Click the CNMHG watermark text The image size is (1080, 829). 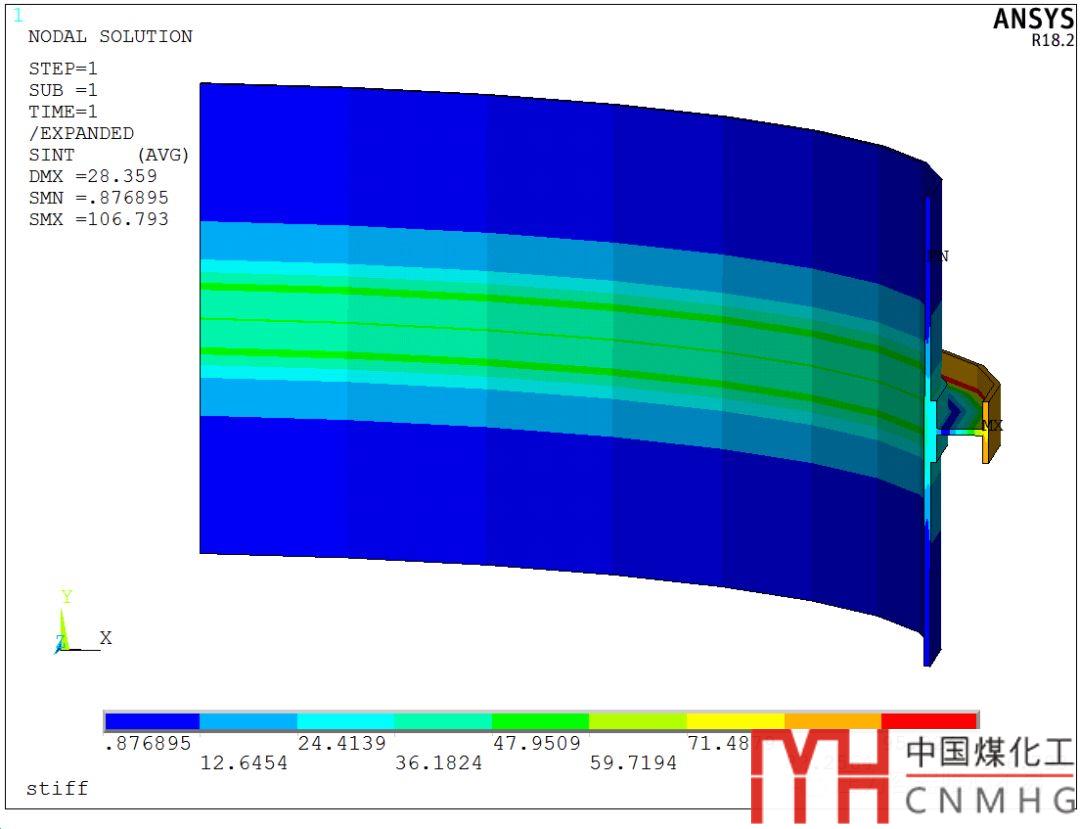click(989, 800)
